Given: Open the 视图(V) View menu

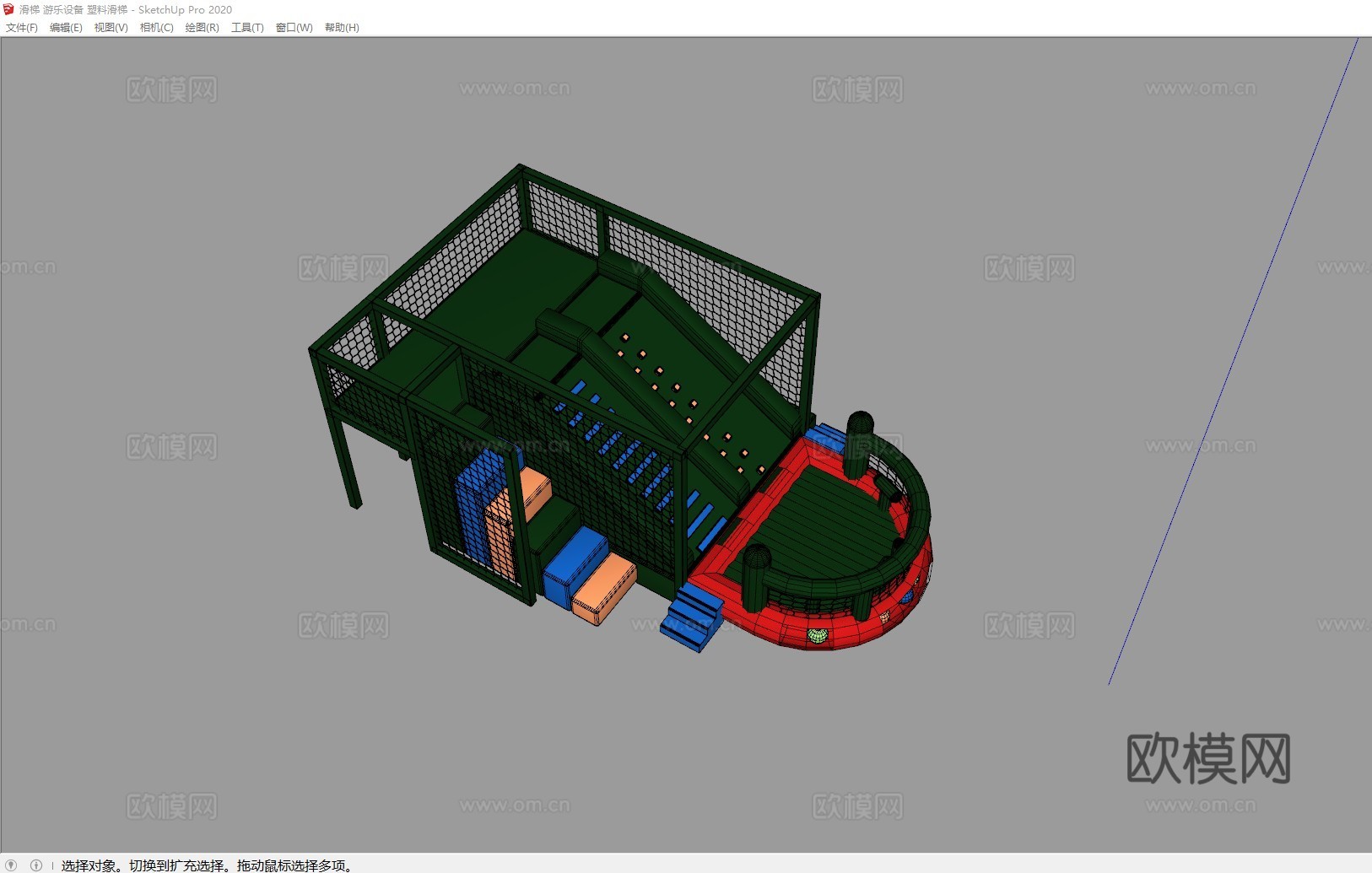Looking at the screenshot, I should pos(111,28).
